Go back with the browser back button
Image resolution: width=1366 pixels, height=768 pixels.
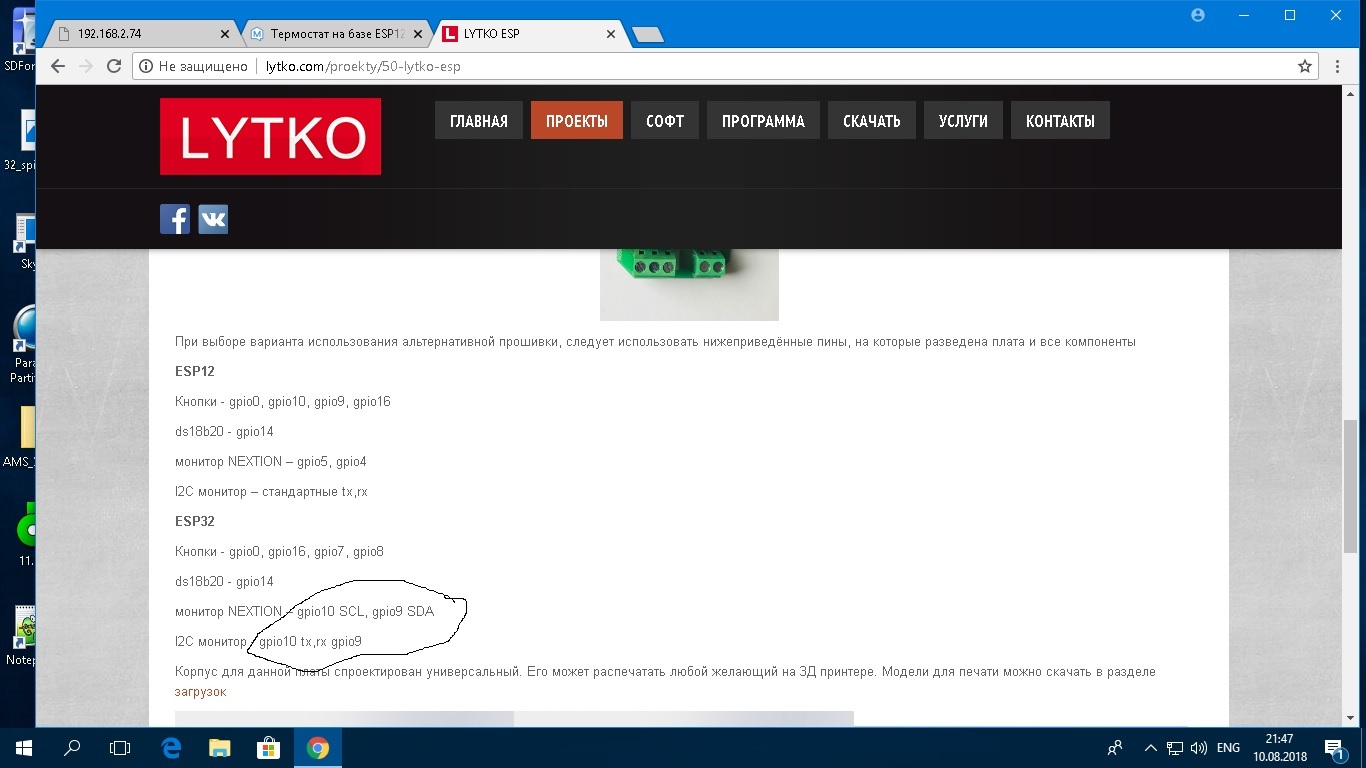click(57, 66)
